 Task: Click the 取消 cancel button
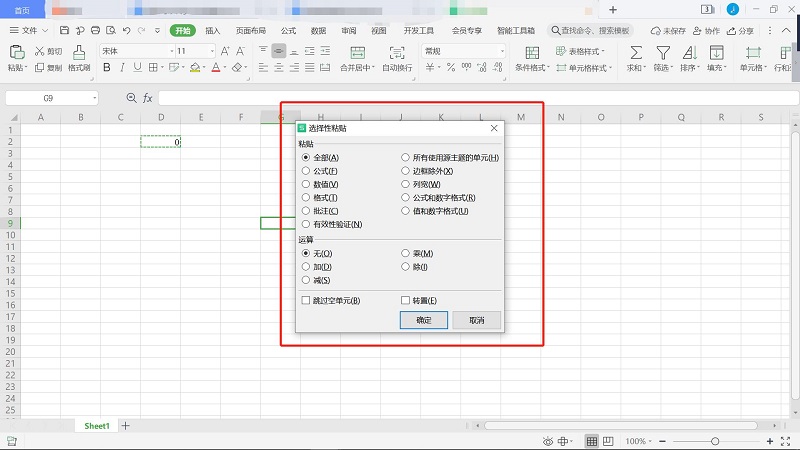point(476,320)
